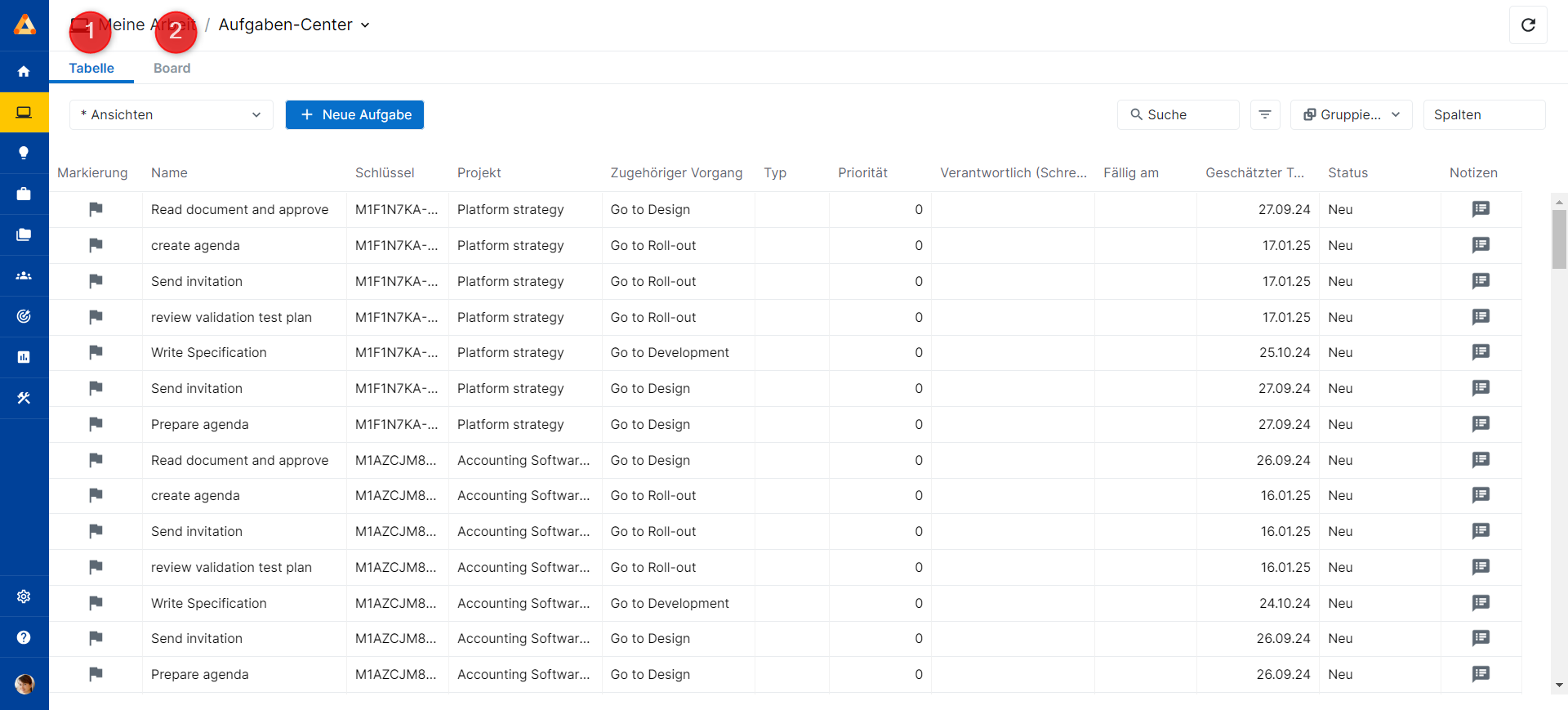Open the filter icon next to search

(1265, 114)
